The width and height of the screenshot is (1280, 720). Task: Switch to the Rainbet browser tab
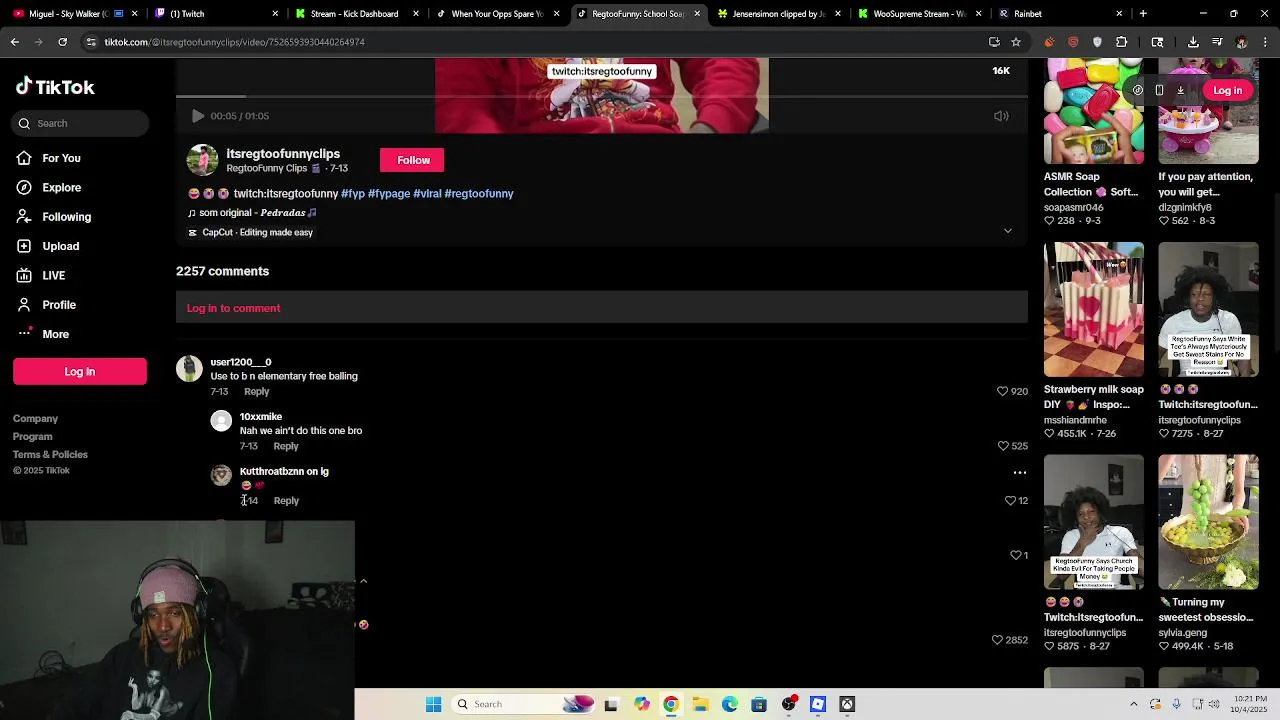coord(1060,14)
